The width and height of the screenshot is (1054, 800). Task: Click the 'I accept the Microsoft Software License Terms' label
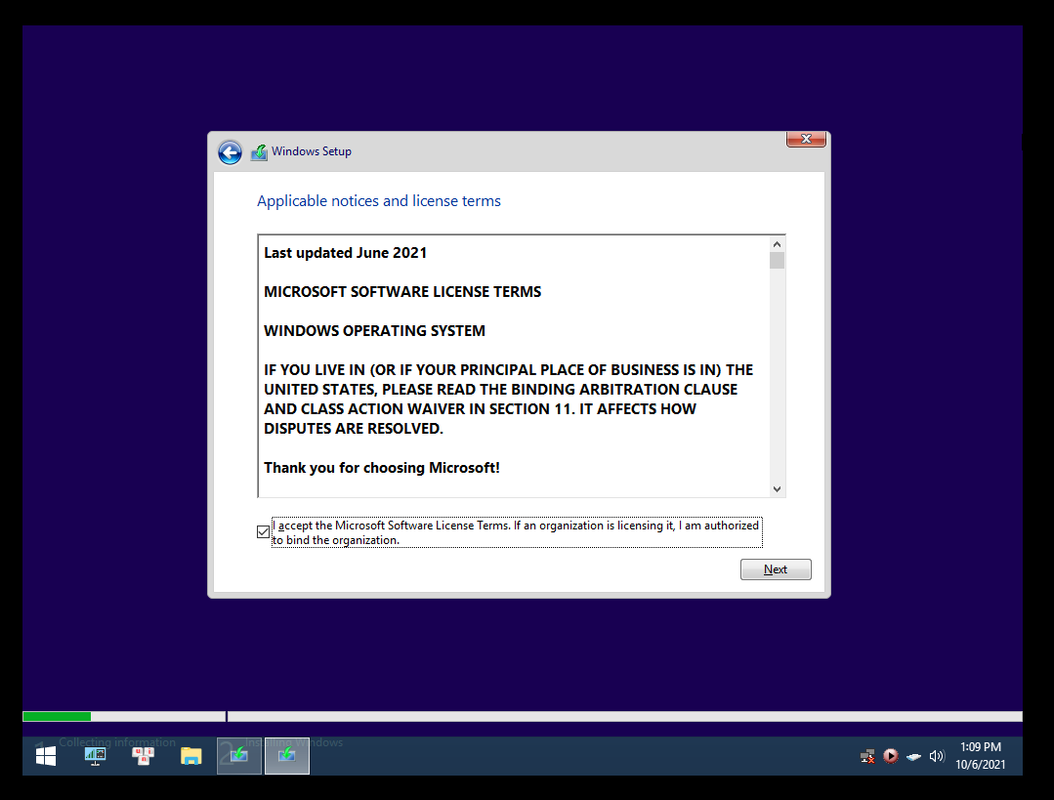[516, 532]
